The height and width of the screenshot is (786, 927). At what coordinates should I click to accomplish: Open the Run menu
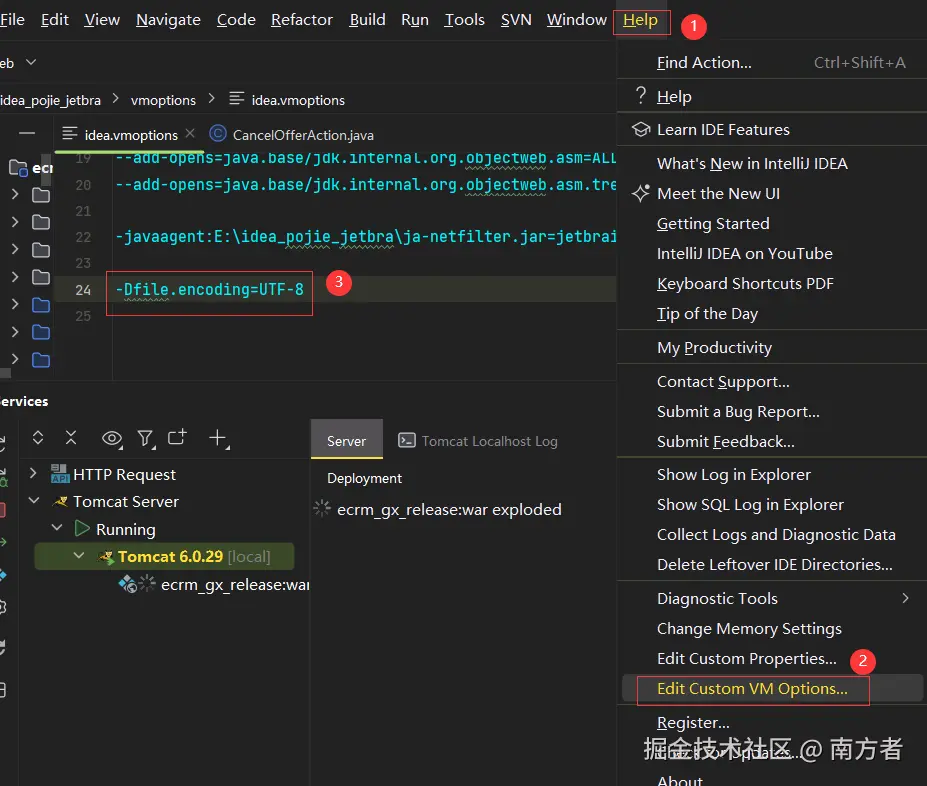click(414, 20)
